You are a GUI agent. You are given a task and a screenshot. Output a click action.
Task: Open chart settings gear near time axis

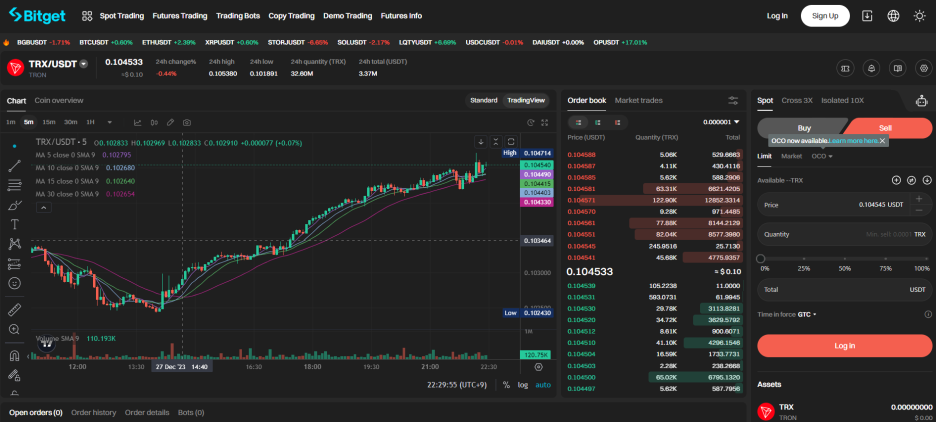538,367
